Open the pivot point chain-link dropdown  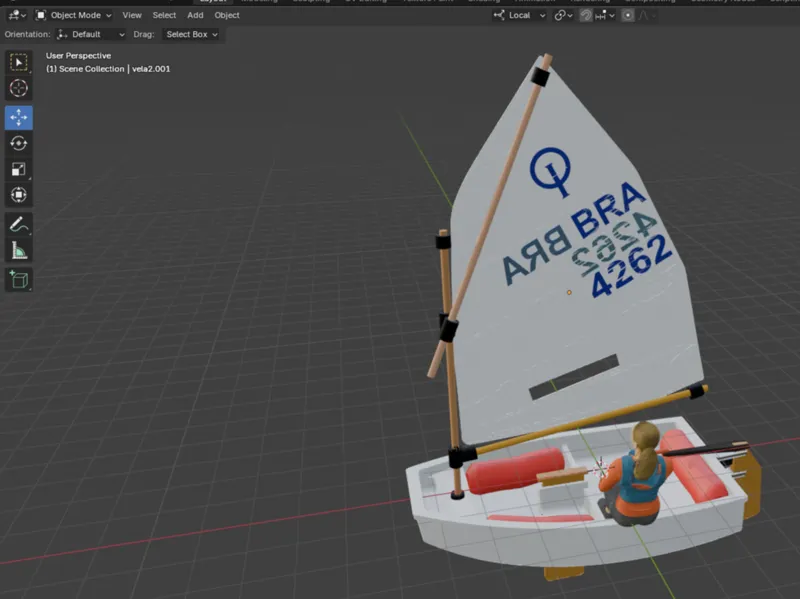(563, 15)
